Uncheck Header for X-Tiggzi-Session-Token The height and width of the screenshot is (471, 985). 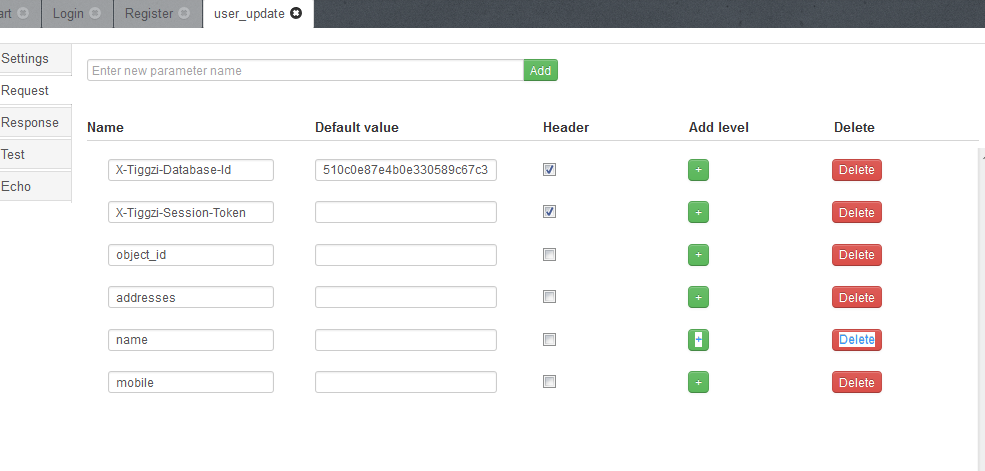click(549, 212)
